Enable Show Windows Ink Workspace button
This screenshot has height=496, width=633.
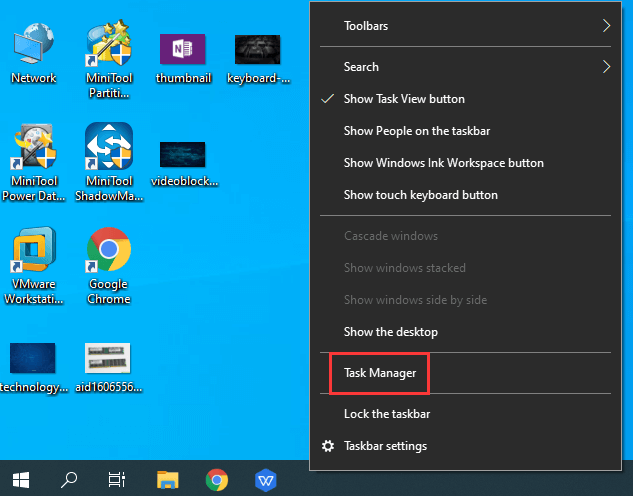click(x=465, y=163)
